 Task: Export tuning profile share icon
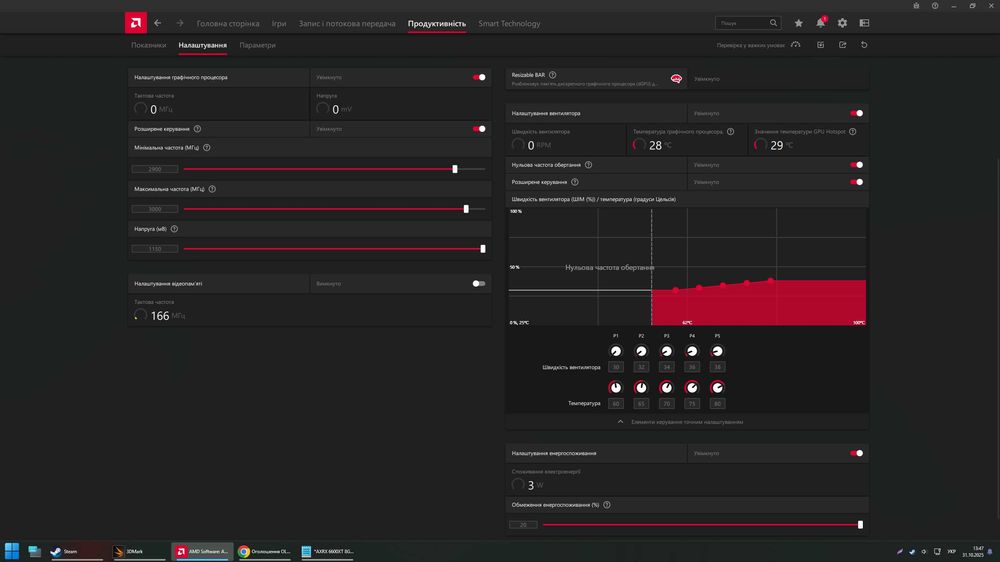842,45
